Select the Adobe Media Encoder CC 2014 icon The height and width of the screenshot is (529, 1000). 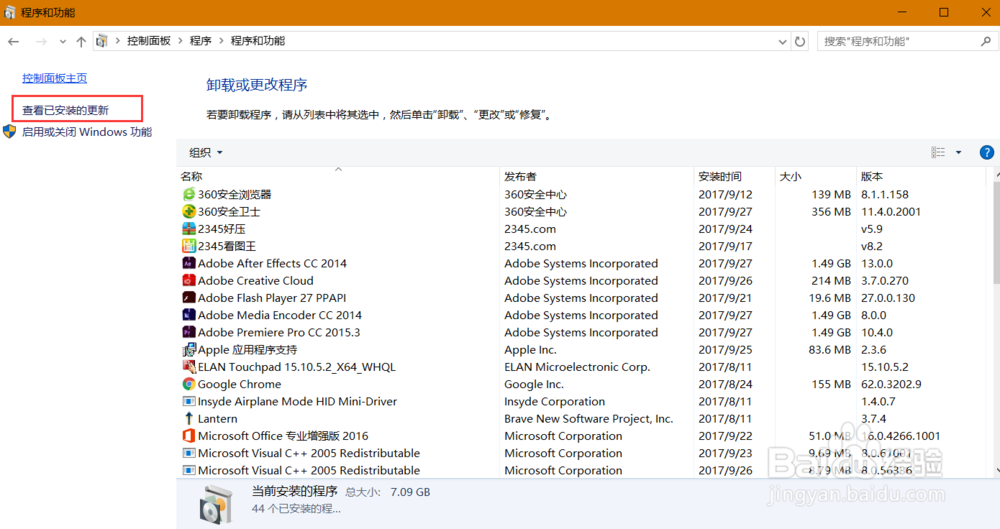[189, 315]
